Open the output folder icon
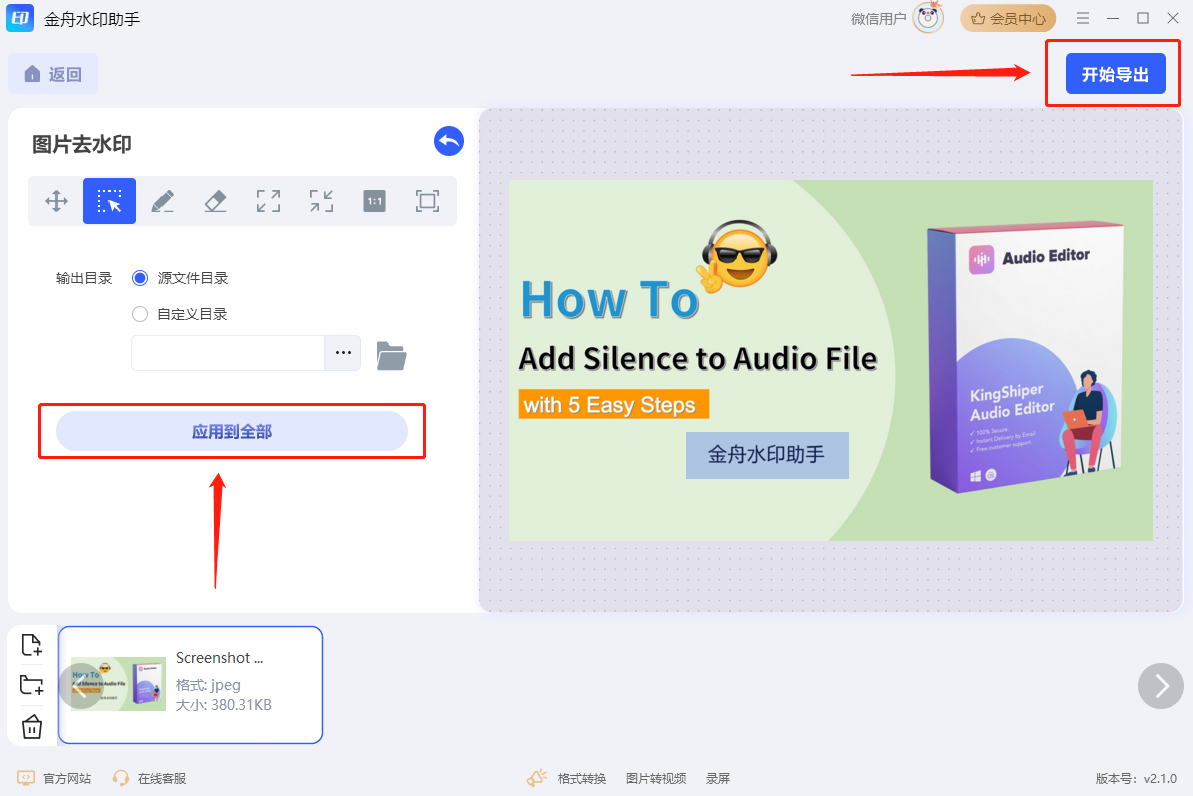 (x=391, y=355)
